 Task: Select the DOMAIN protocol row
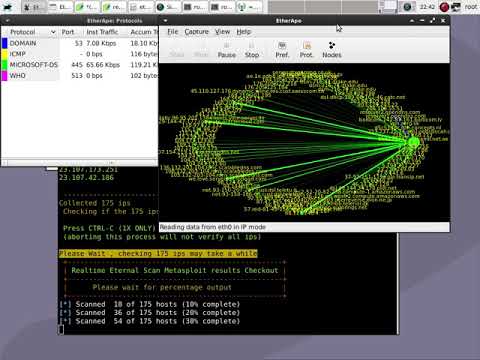click(x=80, y=43)
